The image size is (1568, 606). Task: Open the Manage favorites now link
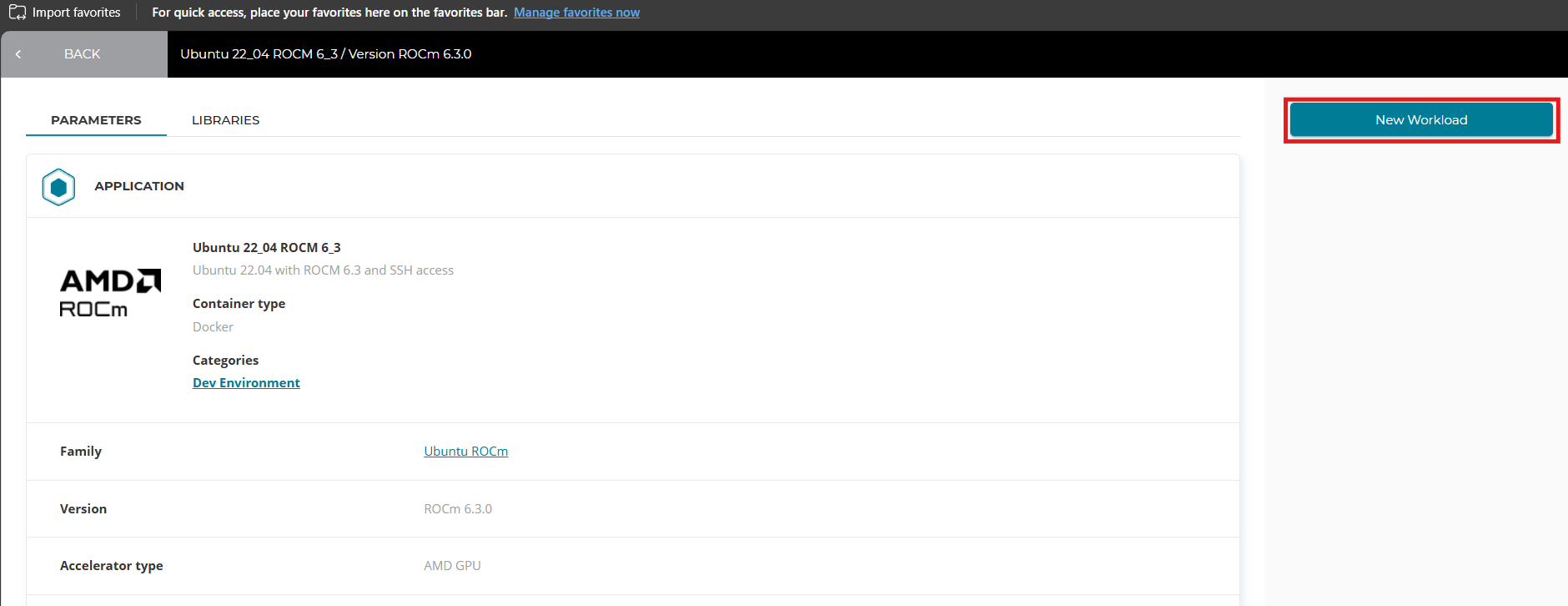pyautogui.click(x=576, y=13)
